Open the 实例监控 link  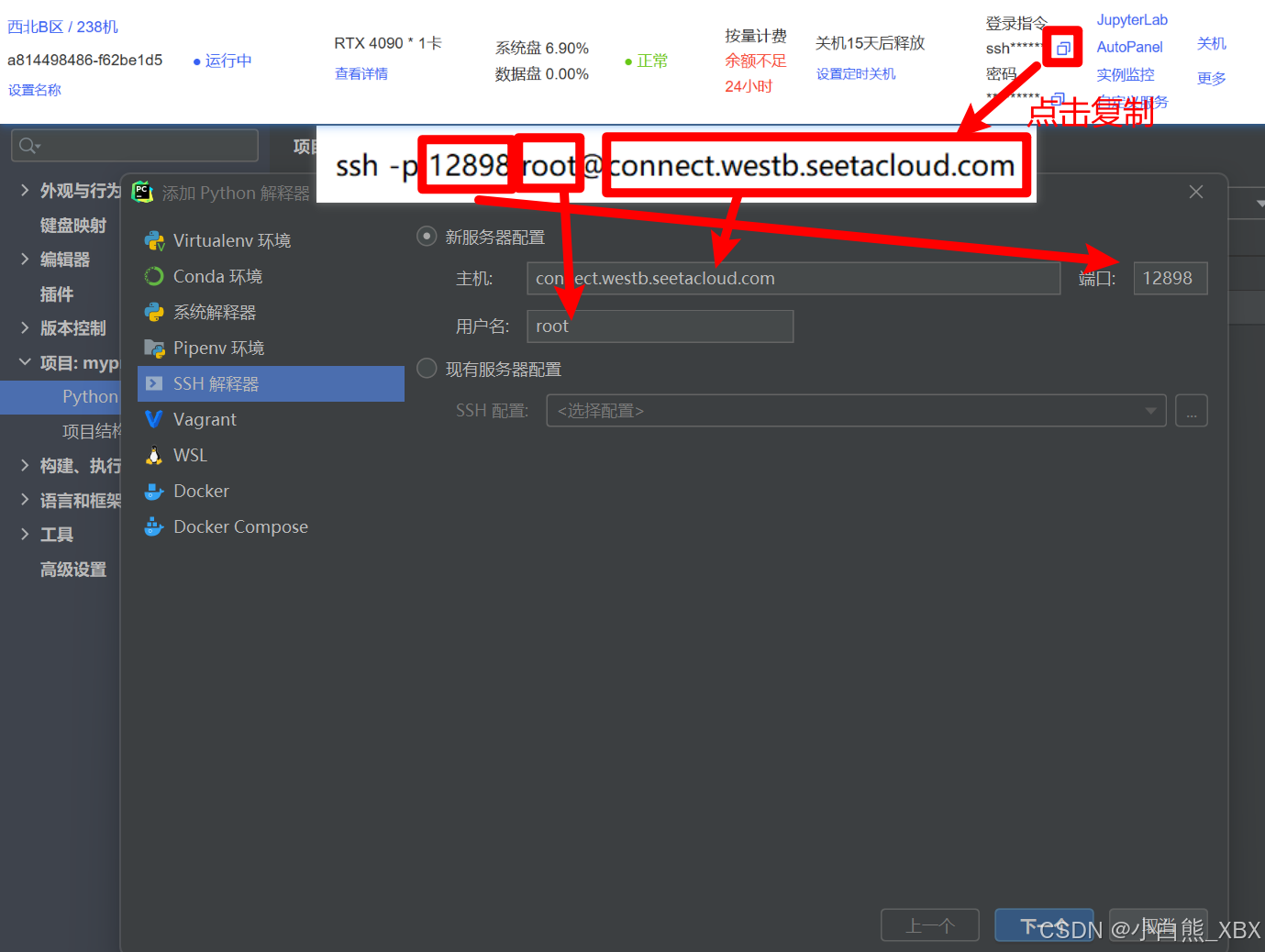[x=1126, y=74]
